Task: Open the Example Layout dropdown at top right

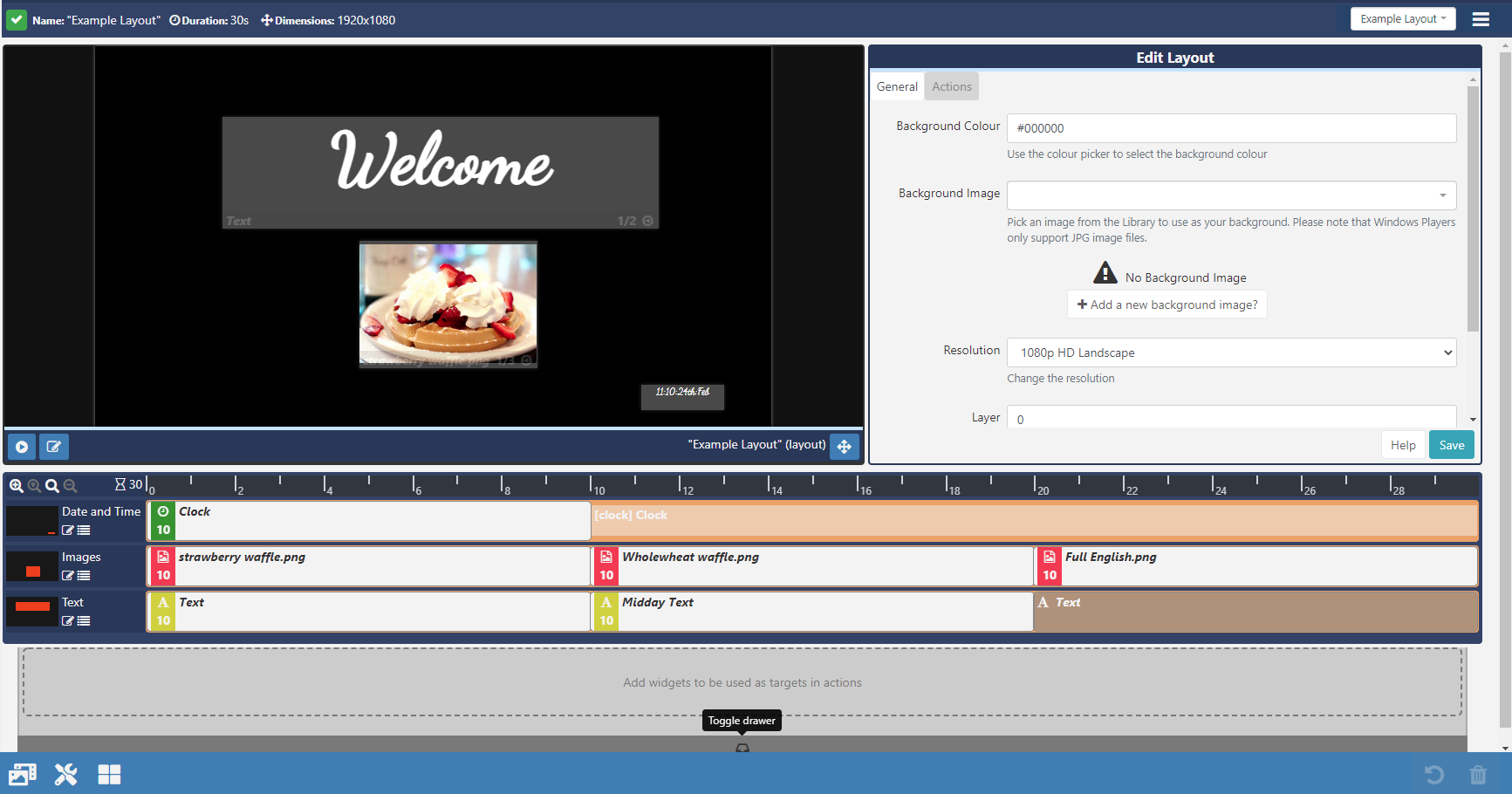Action: [1402, 19]
